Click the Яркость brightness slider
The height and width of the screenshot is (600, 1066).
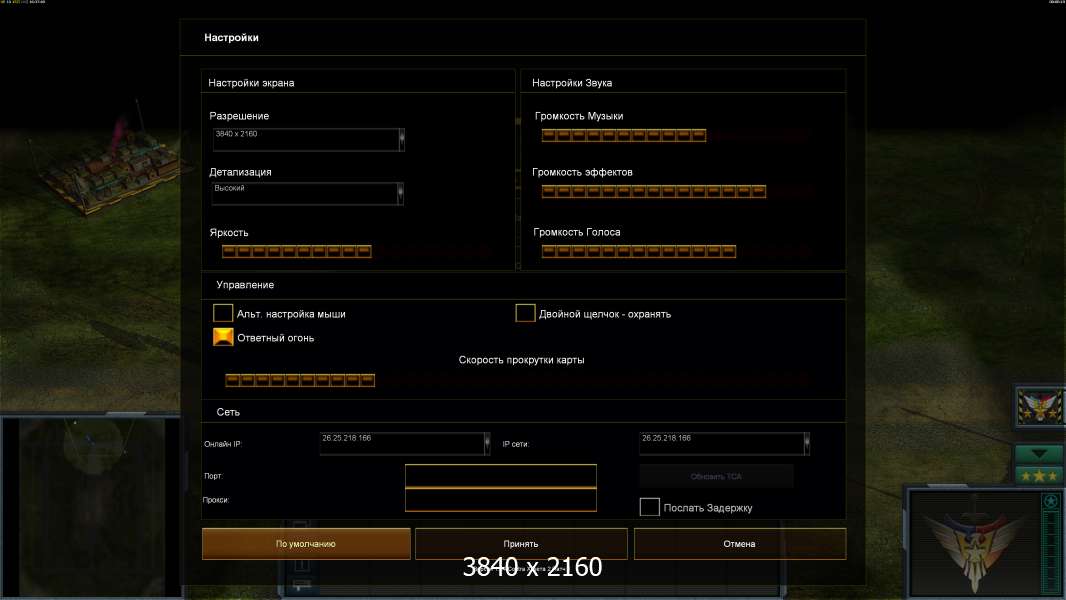pos(296,252)
